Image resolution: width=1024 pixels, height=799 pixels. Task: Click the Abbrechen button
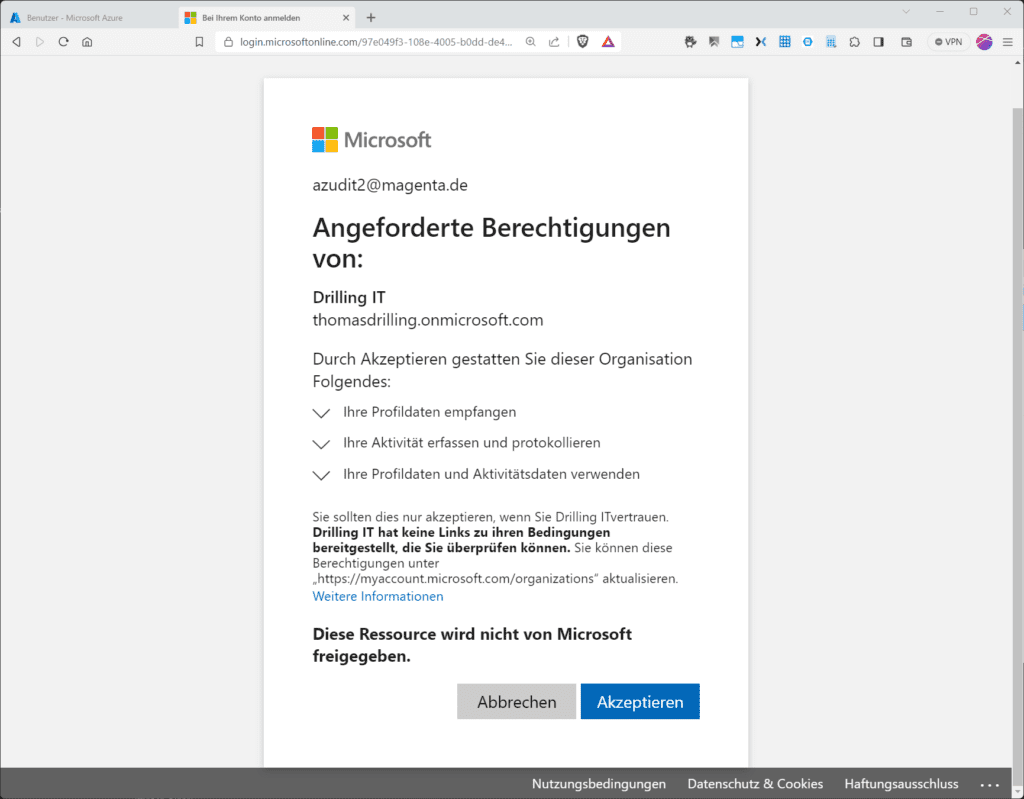pos(517,702)
